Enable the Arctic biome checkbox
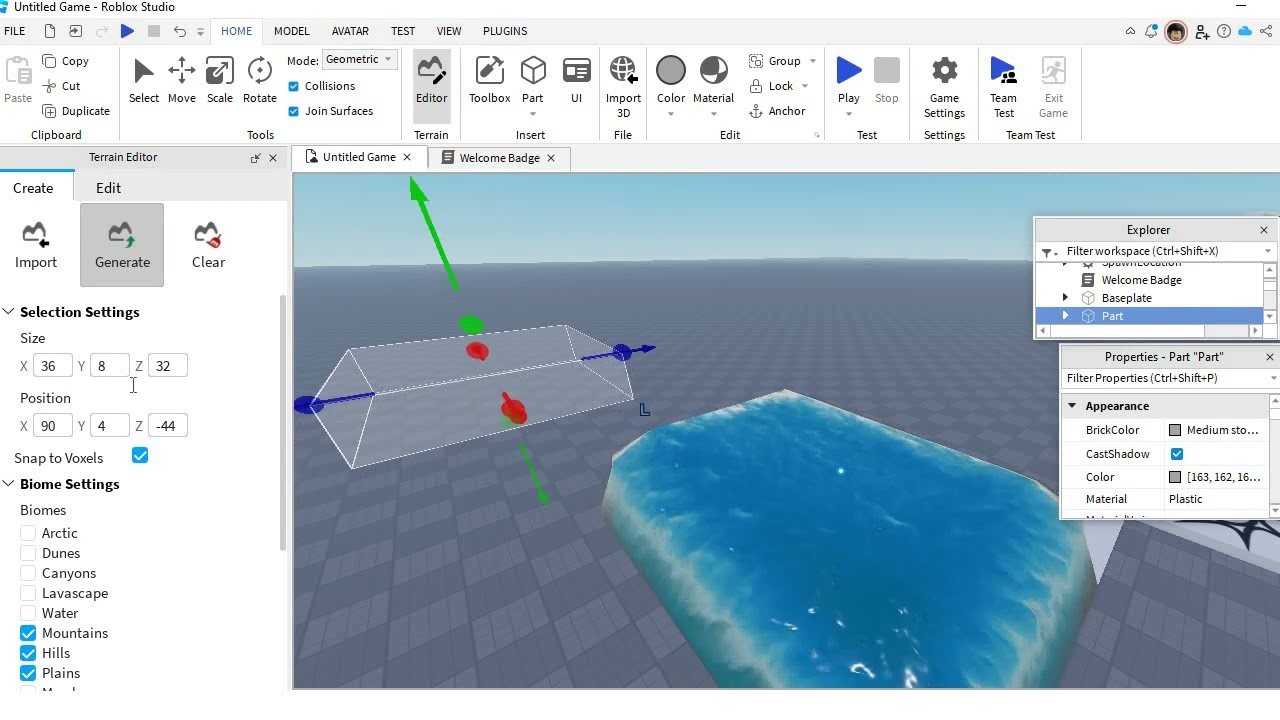Viewport: 1280px width, 720px height. click(x=28, y=533)
